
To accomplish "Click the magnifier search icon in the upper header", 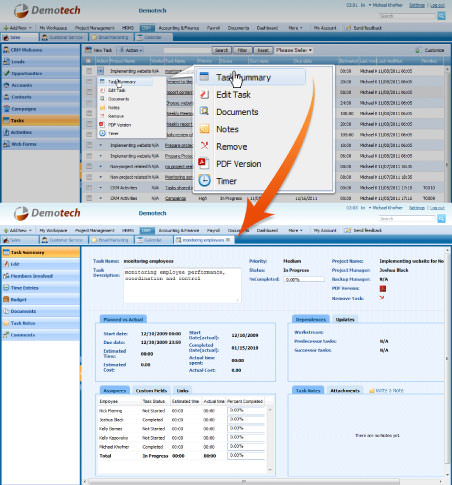I will 441,16.
